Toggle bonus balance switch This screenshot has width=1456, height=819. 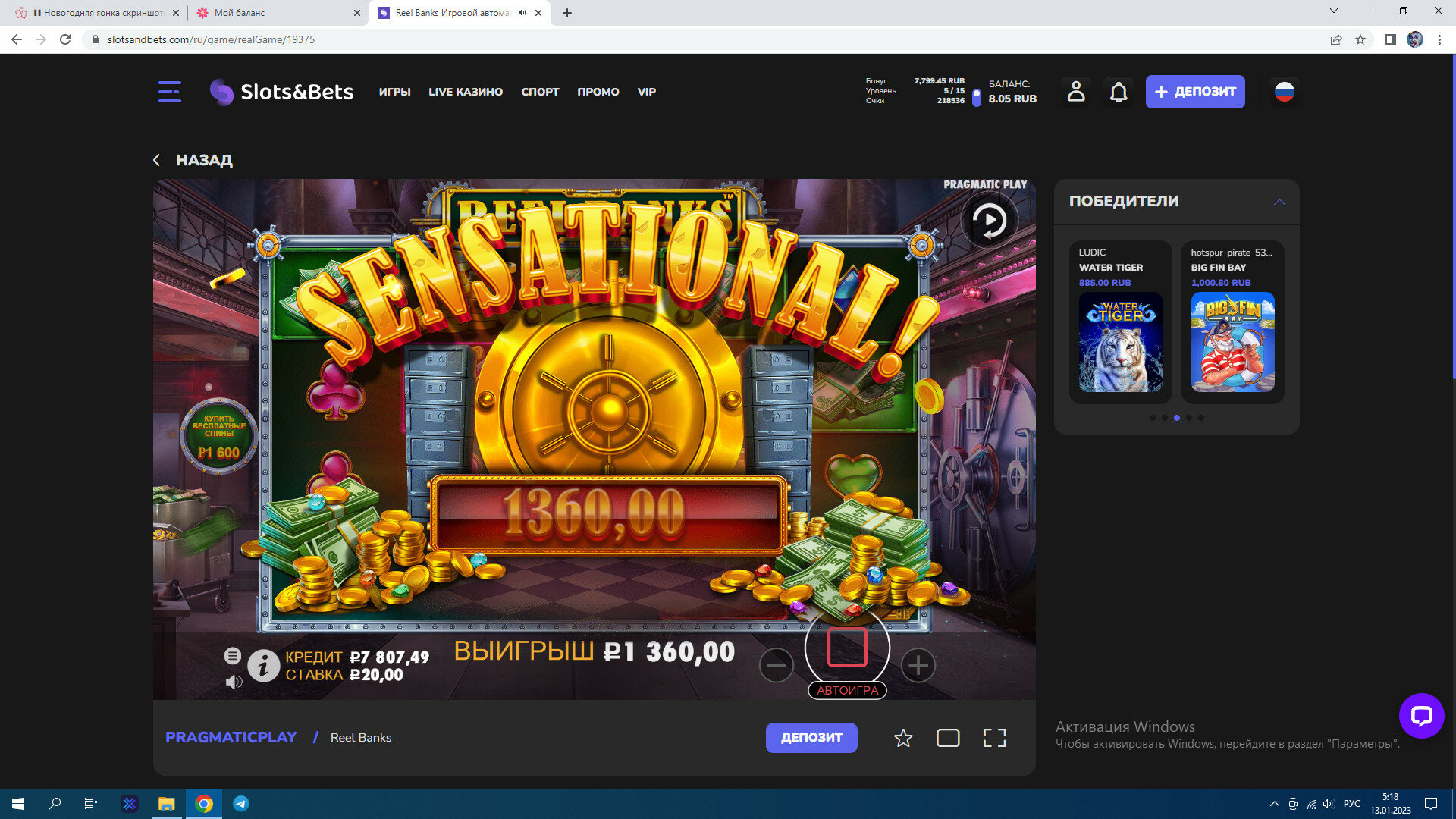click(976, 97)
